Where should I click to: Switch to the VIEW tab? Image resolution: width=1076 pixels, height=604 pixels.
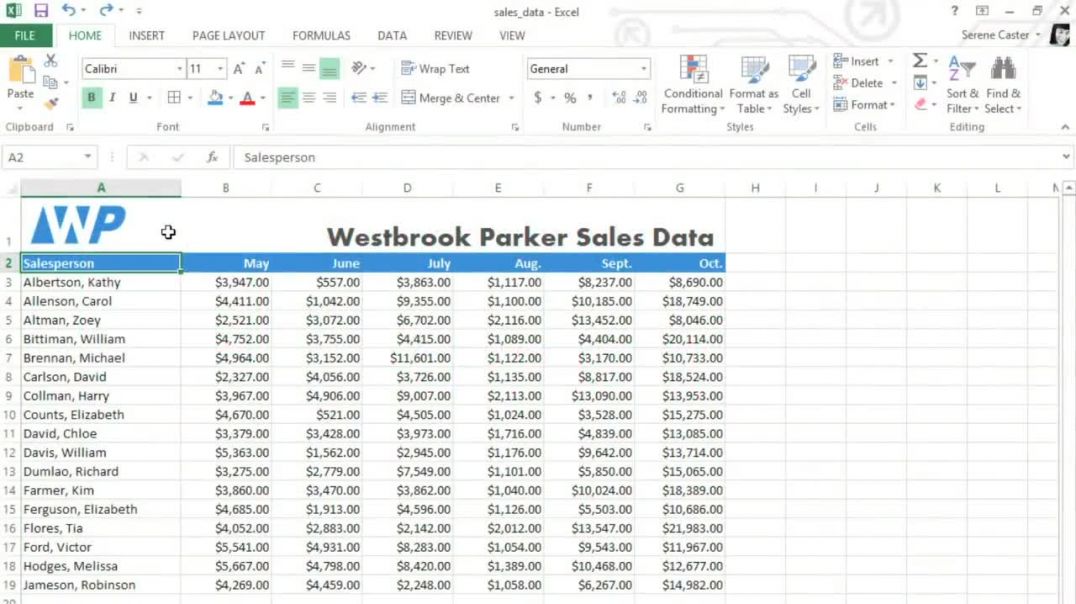(512, 36)
